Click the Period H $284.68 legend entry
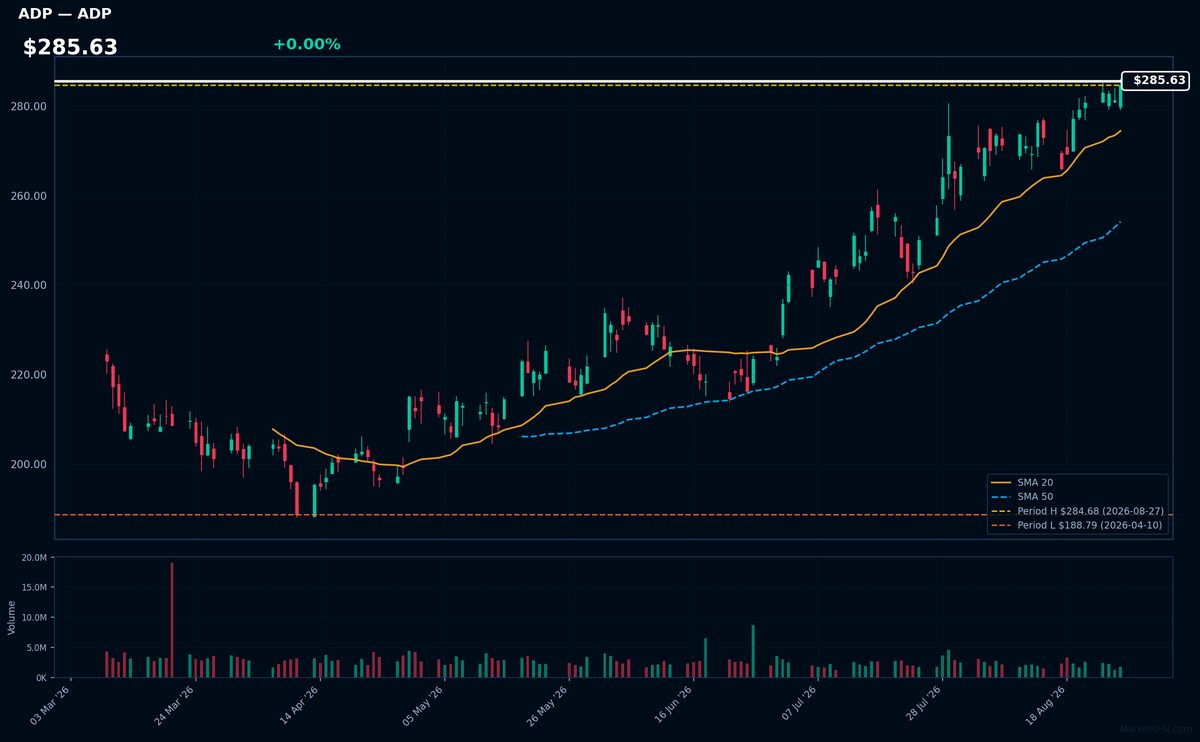This screenshot has width=1200, height=742. (x=1077, y=510)
